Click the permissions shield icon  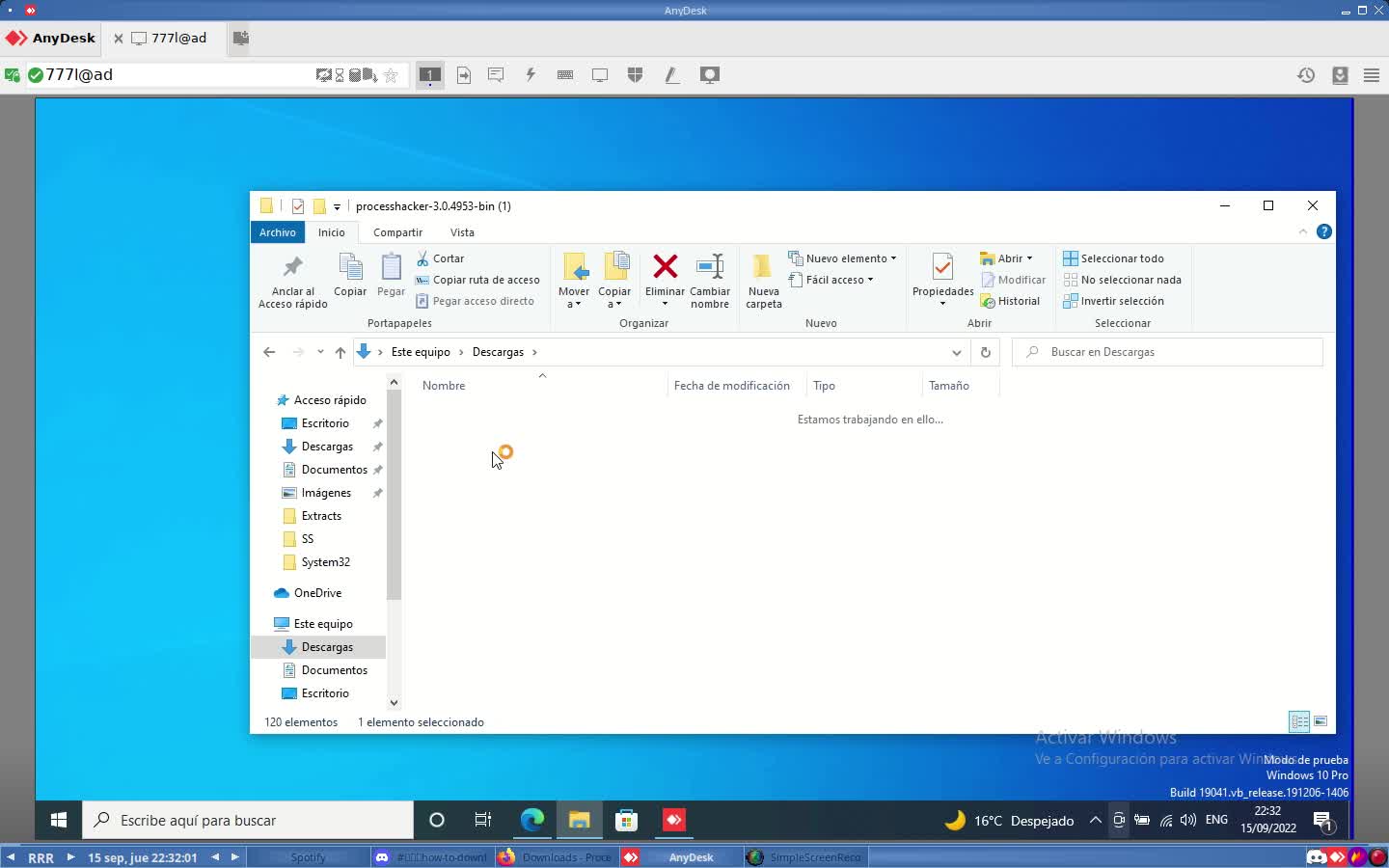pos(636,75)
